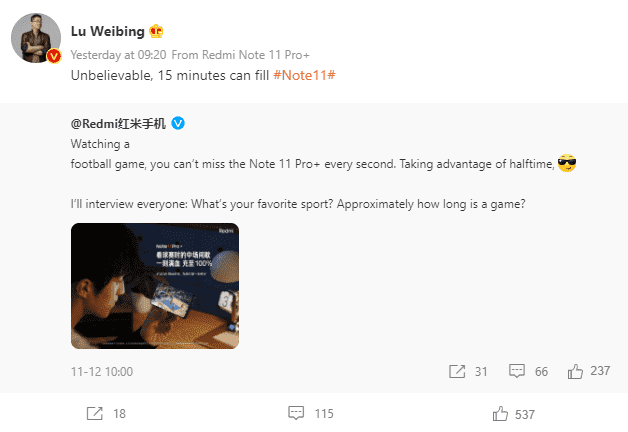Click the sunglasses emoji in the repost
Image resolution: width=628 pixels, height=432 pixels.
coord(568,164)
